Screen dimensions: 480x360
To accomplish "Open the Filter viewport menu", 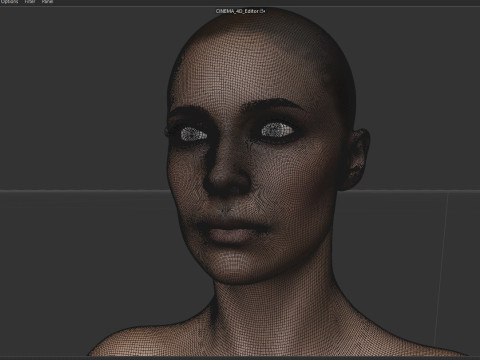I will point(30,2).
